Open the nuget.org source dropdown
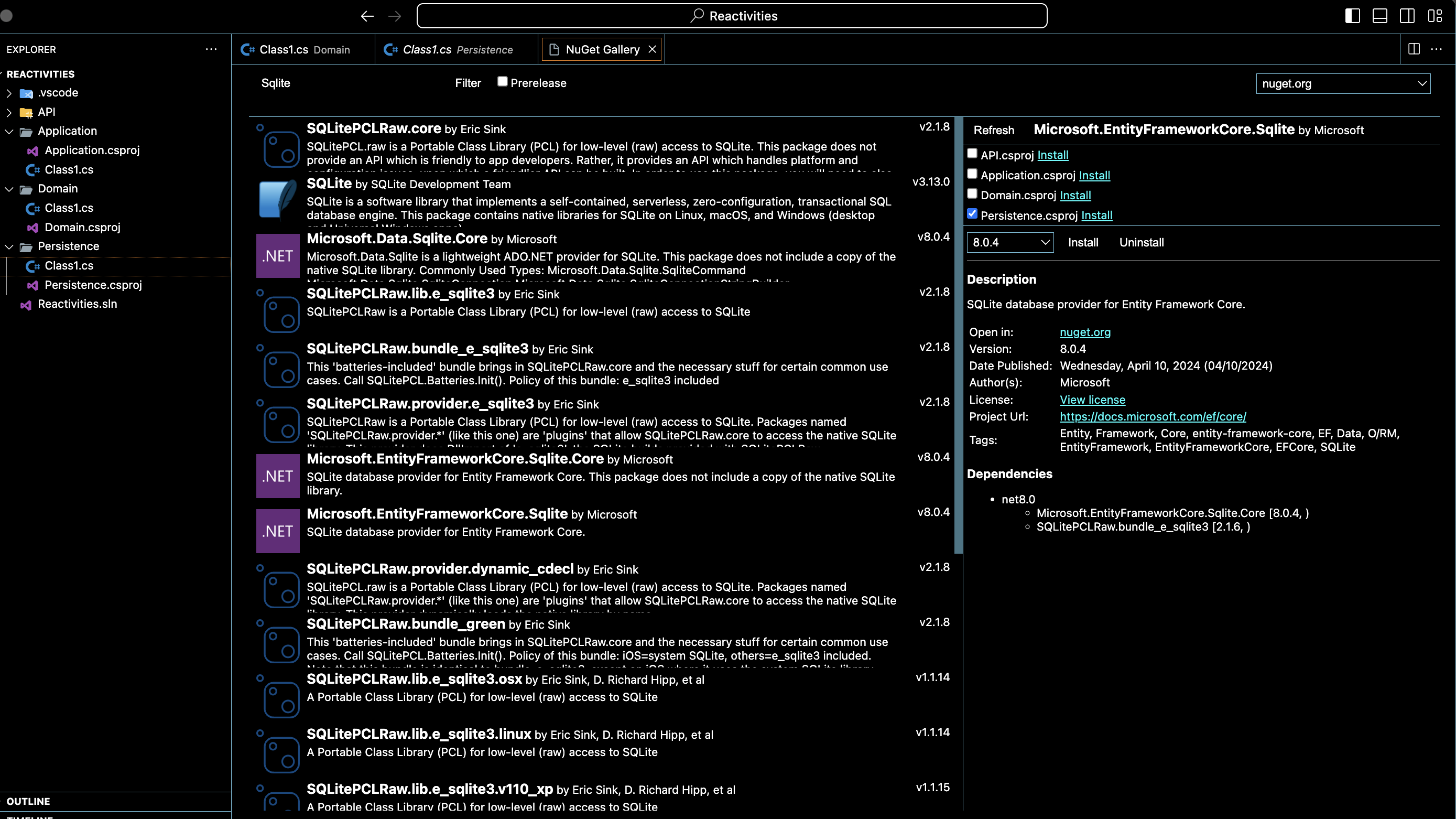This screenshot has height=819, width=1456. [1343, 84]
